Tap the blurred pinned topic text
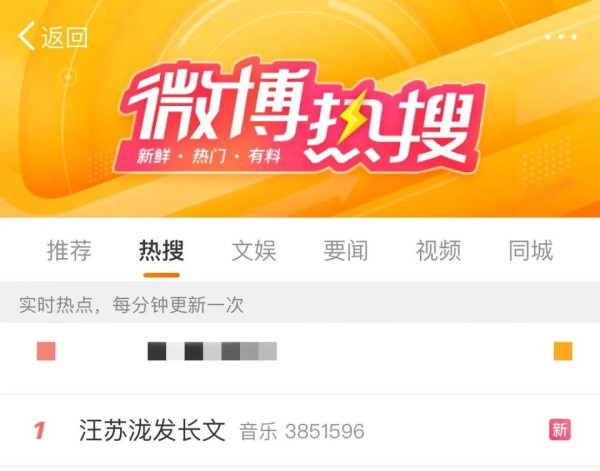This screenshot has height=471, width=600. click(x=212, y=351)
